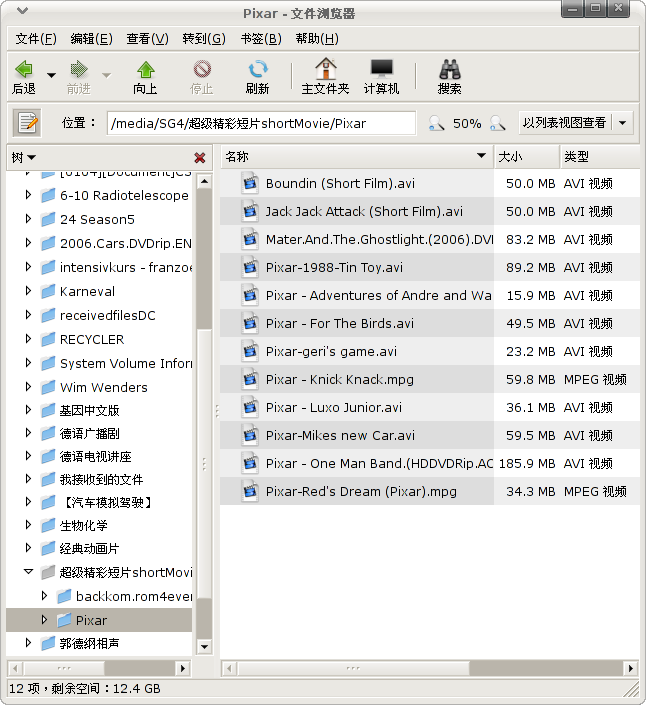The image size is (646, 705).
Task: Launch file search with binoculars icon
Action: pyautogui.click(x=449, y=76)
